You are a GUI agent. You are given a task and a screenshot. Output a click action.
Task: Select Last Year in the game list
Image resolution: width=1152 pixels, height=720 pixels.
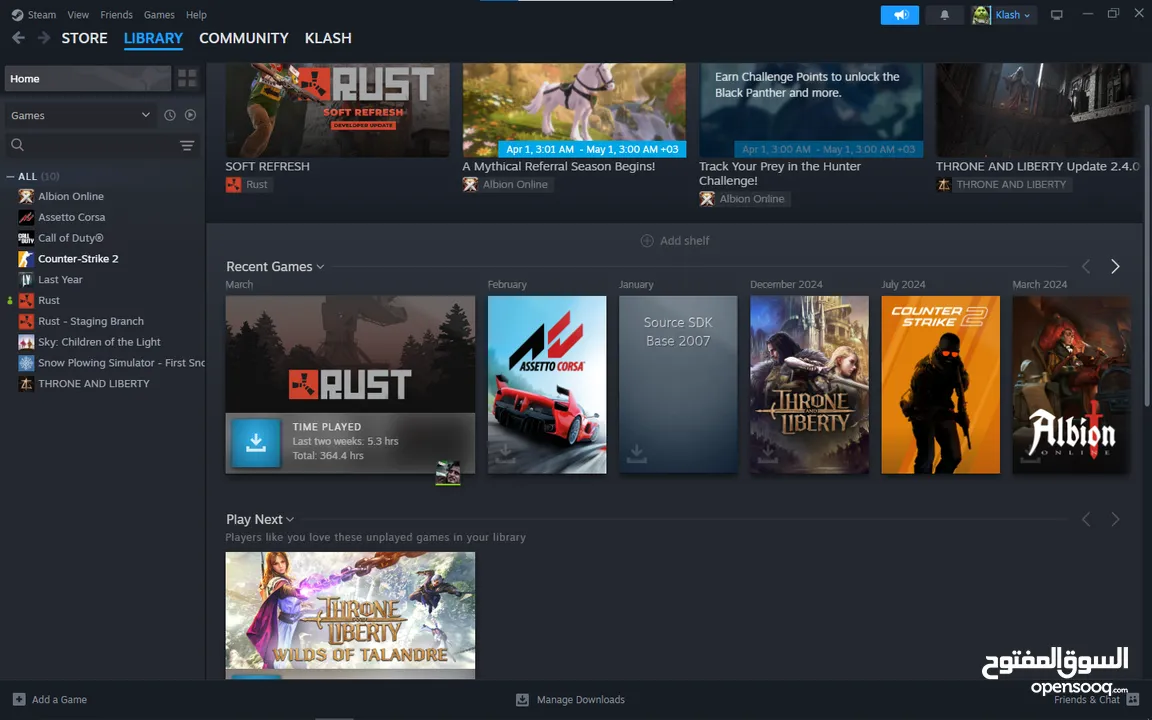60,279
